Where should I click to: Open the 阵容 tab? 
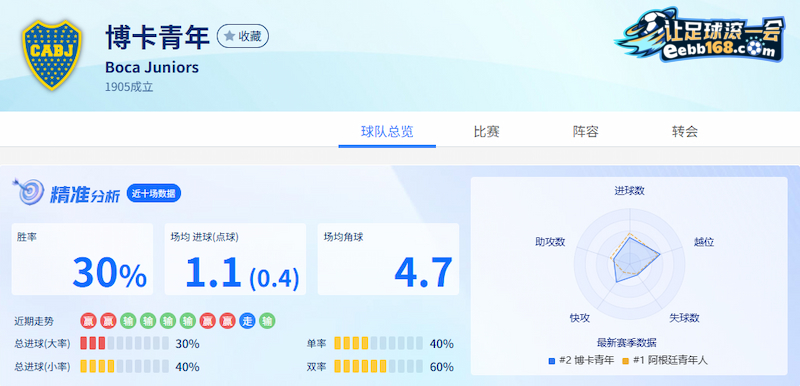pos(585,132)
